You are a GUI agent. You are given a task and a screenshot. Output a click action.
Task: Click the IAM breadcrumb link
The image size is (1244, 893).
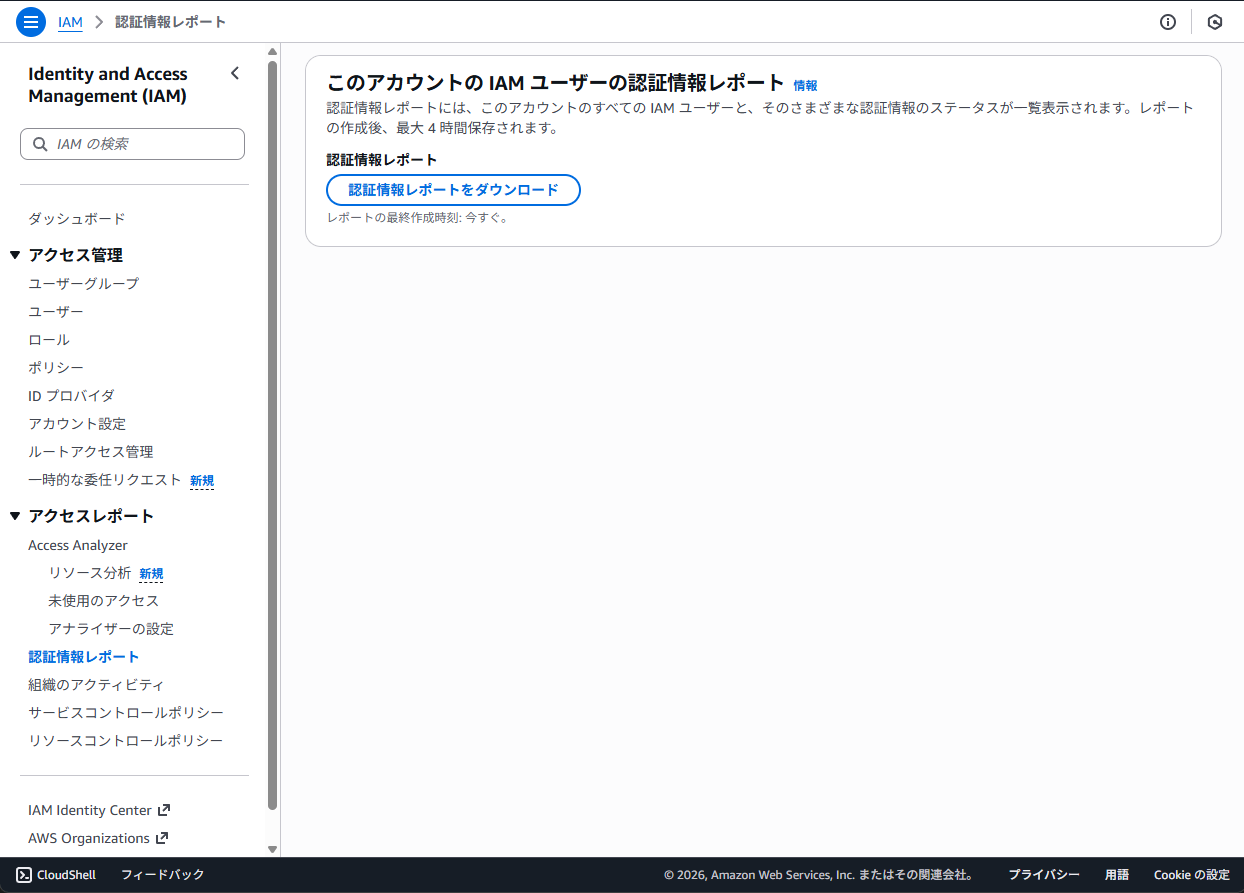[70, 22]
